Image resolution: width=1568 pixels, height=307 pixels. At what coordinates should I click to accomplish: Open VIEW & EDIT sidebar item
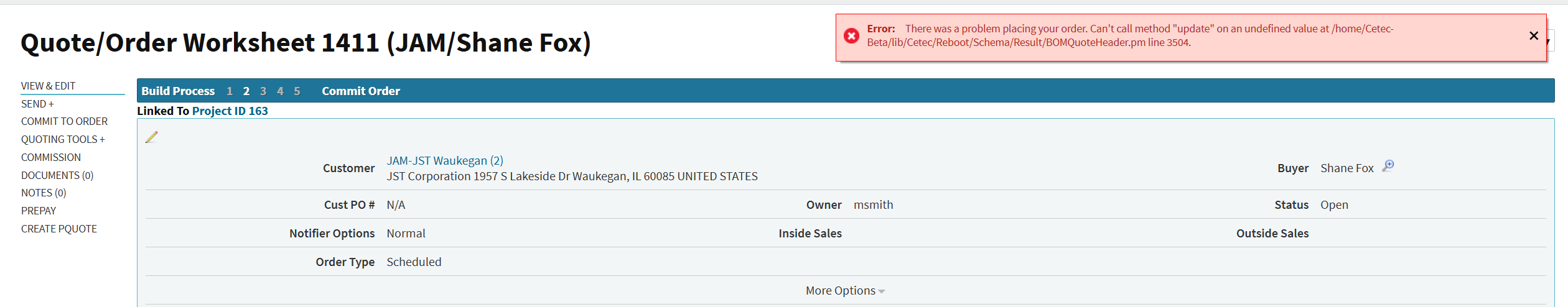coord(48,86)
